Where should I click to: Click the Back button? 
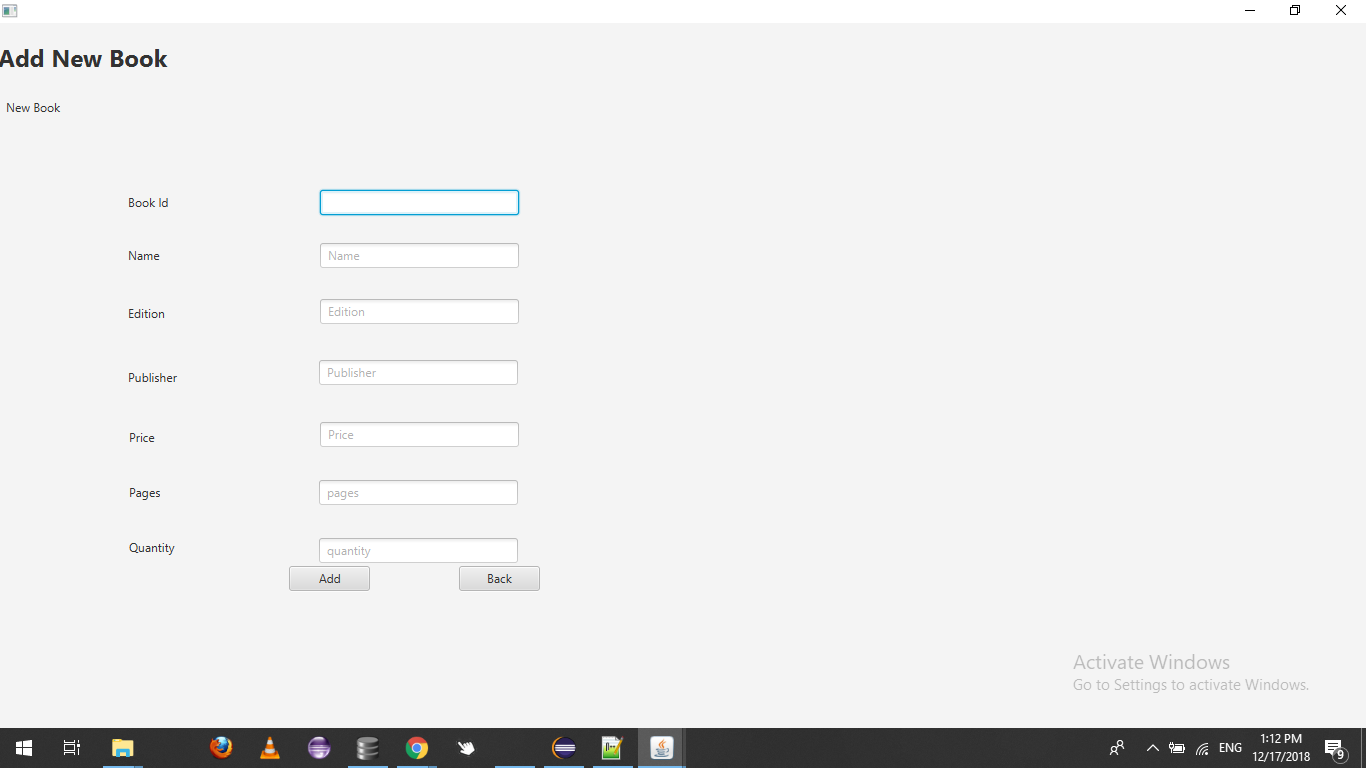tap(499, 578)
